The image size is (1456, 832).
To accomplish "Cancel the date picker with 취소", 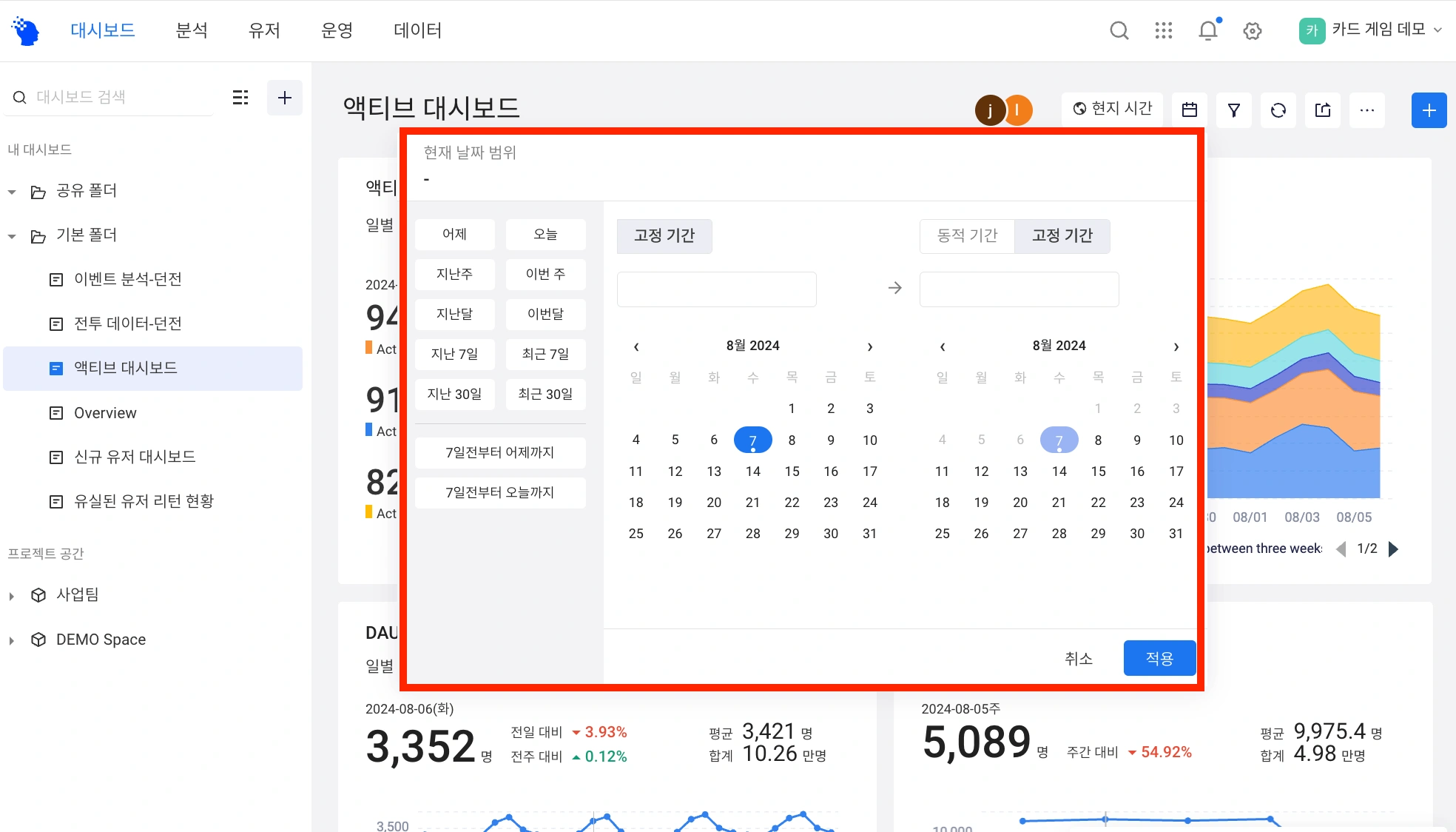I will pyautogui.click(x=1079, y=659).
